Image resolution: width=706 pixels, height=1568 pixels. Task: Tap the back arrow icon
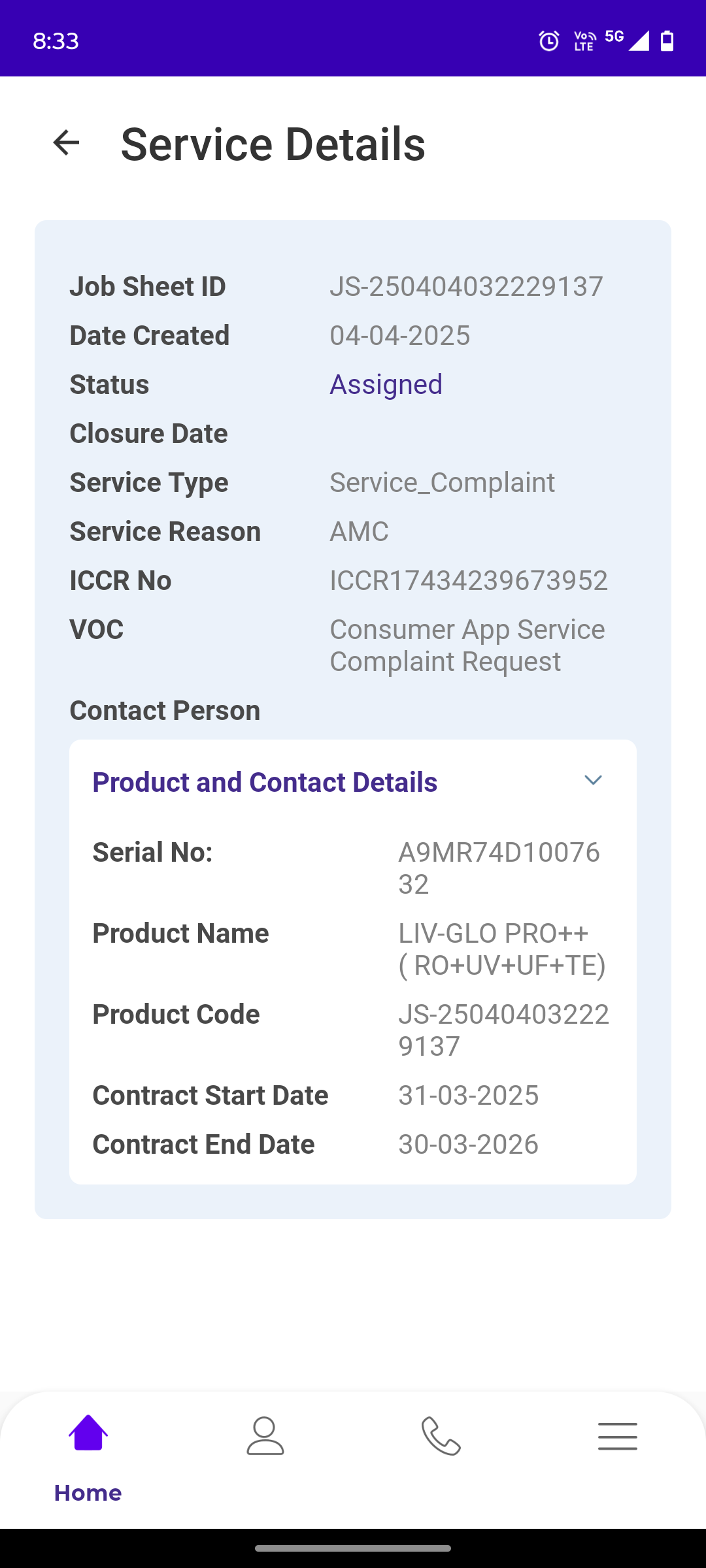(x=66, y=142)
